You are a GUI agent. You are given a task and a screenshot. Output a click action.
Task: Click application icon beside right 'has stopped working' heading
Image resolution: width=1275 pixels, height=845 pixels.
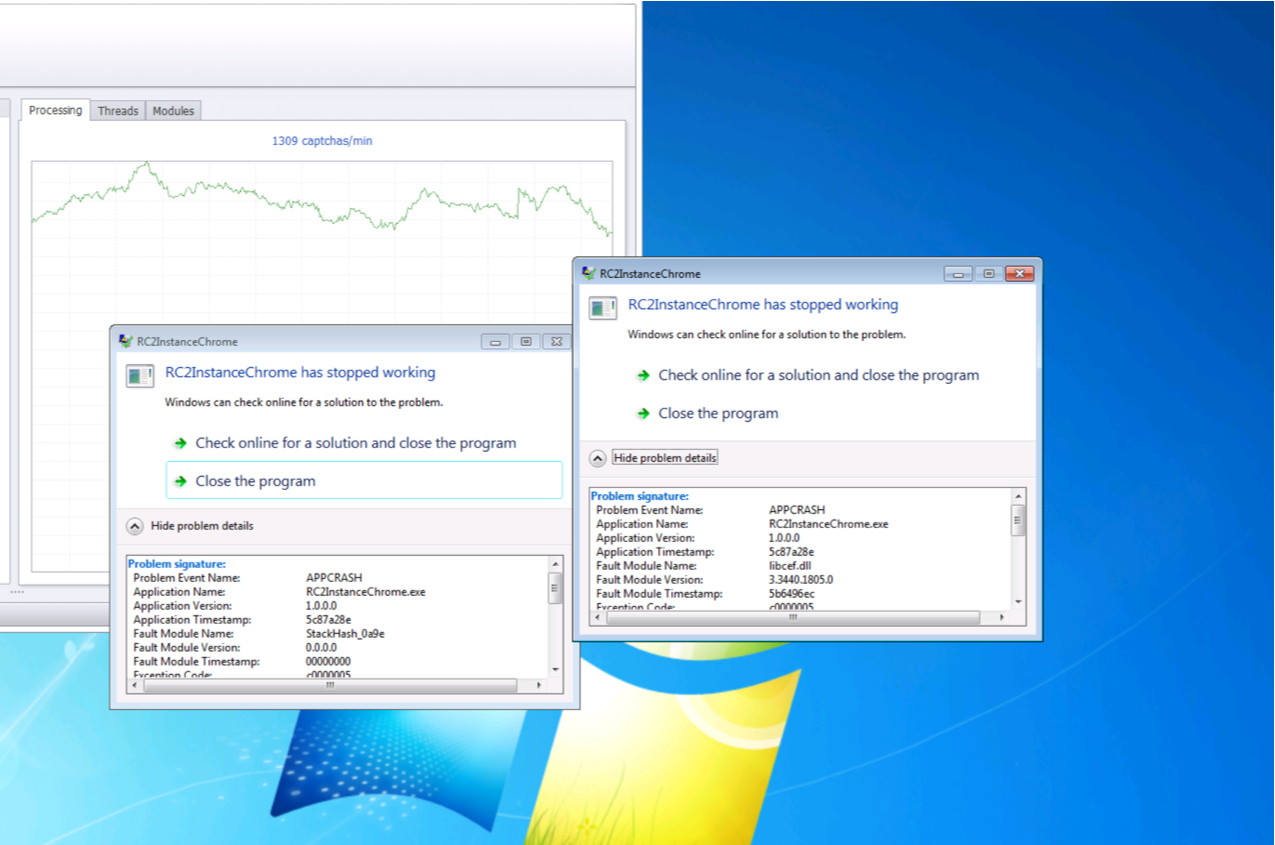[x=603, y=308]
